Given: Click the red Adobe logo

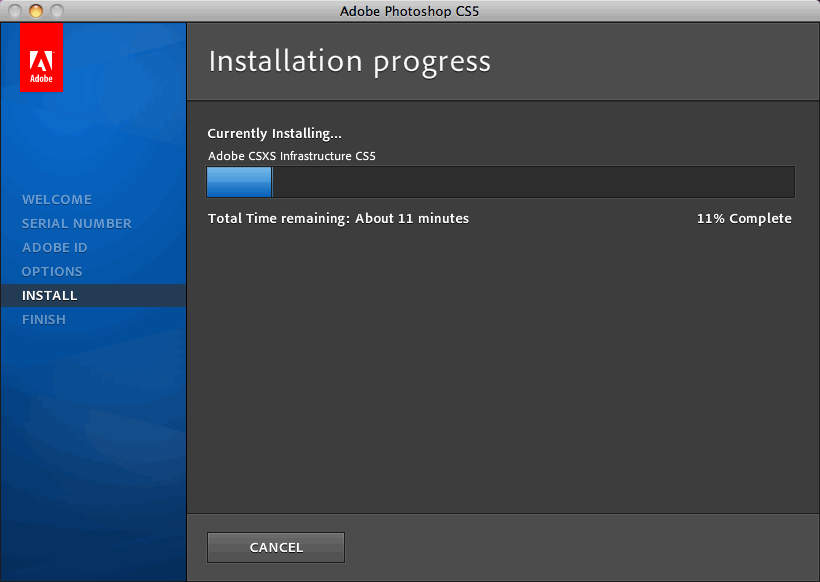Looking at the screenshot, I should (x=41, y=58).
